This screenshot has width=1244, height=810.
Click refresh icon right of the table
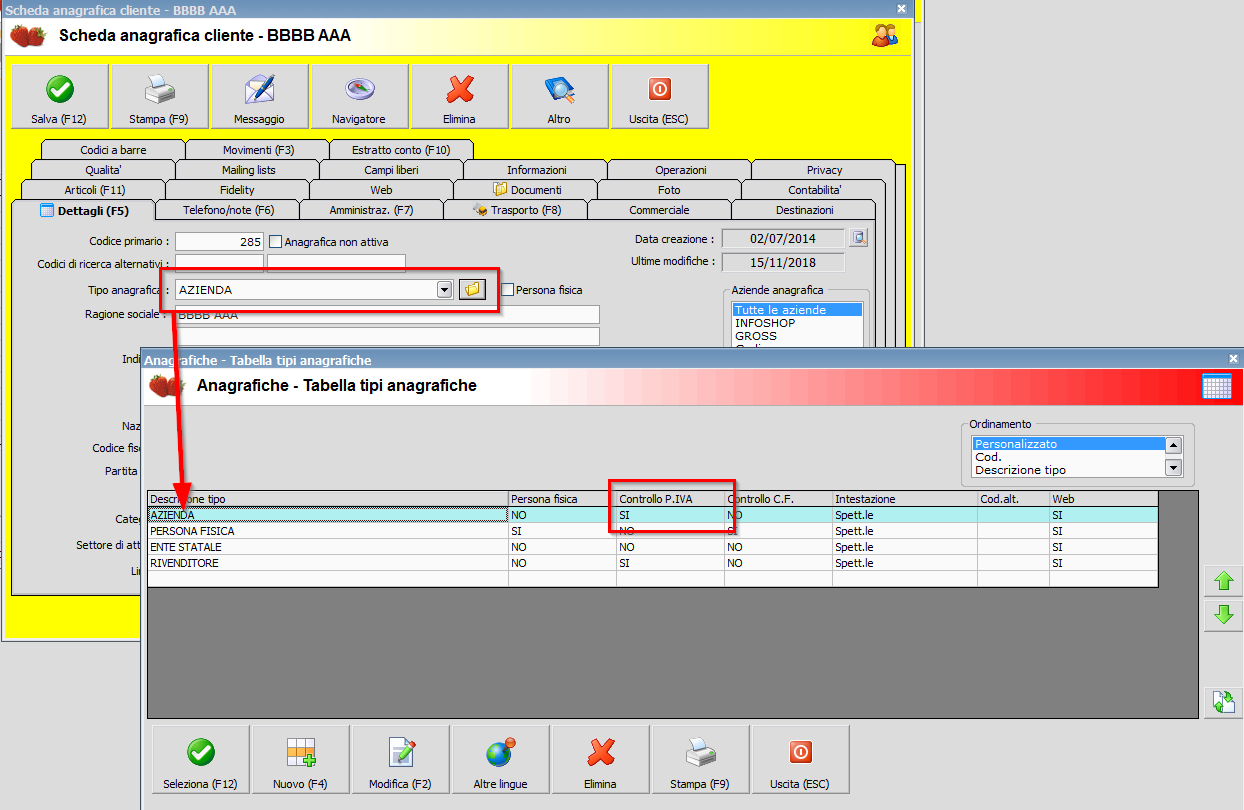click(x=1222, y=702)
